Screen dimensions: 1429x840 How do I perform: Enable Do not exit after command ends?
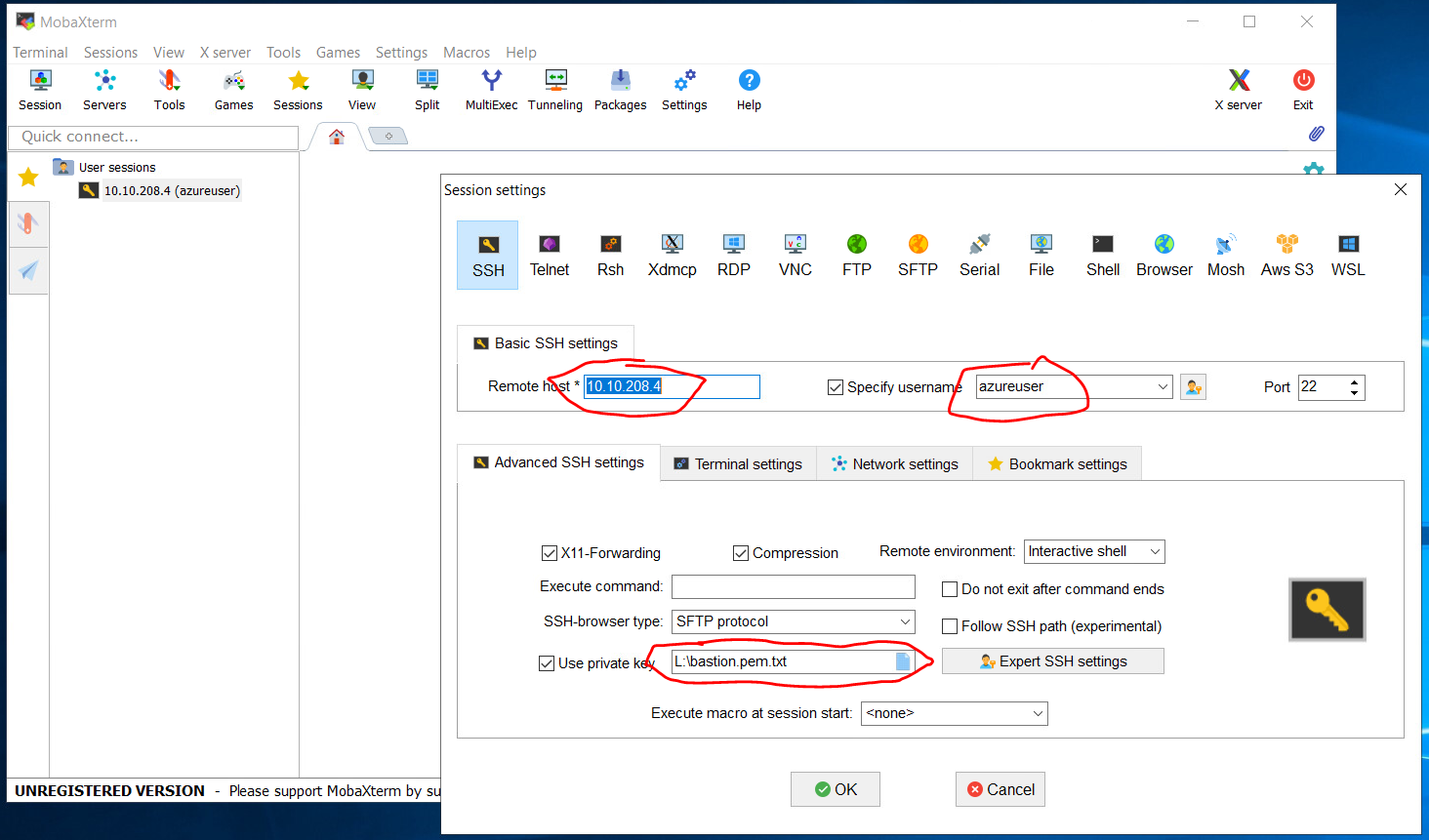tap(949, 589)
